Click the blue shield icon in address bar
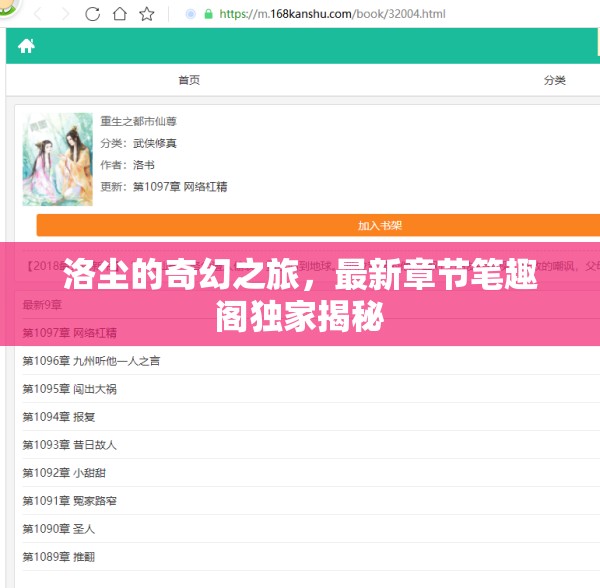Viewport: 600px width, 588px height. (190, 14)
